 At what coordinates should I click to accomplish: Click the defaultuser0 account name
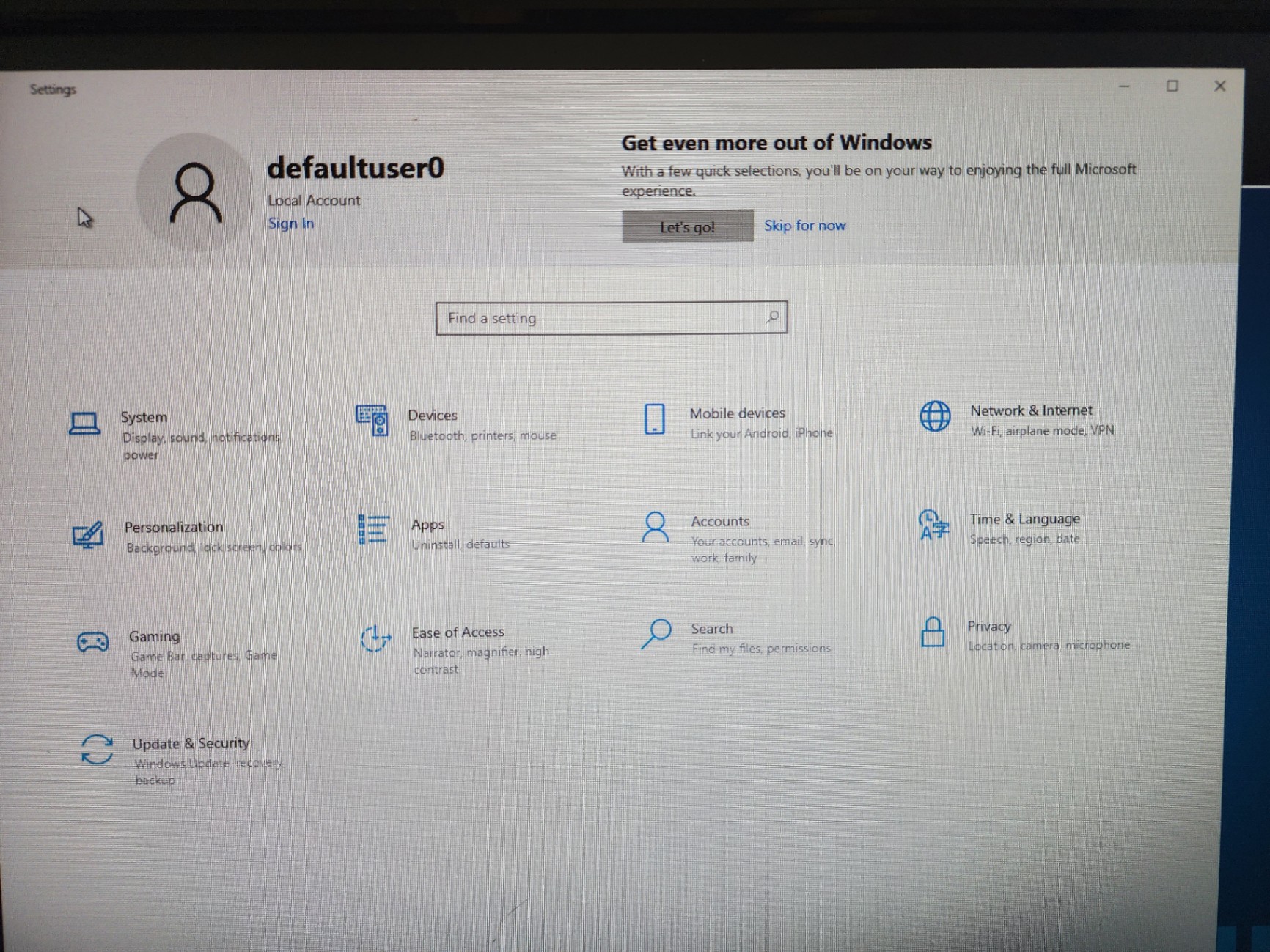coord(356,168)
